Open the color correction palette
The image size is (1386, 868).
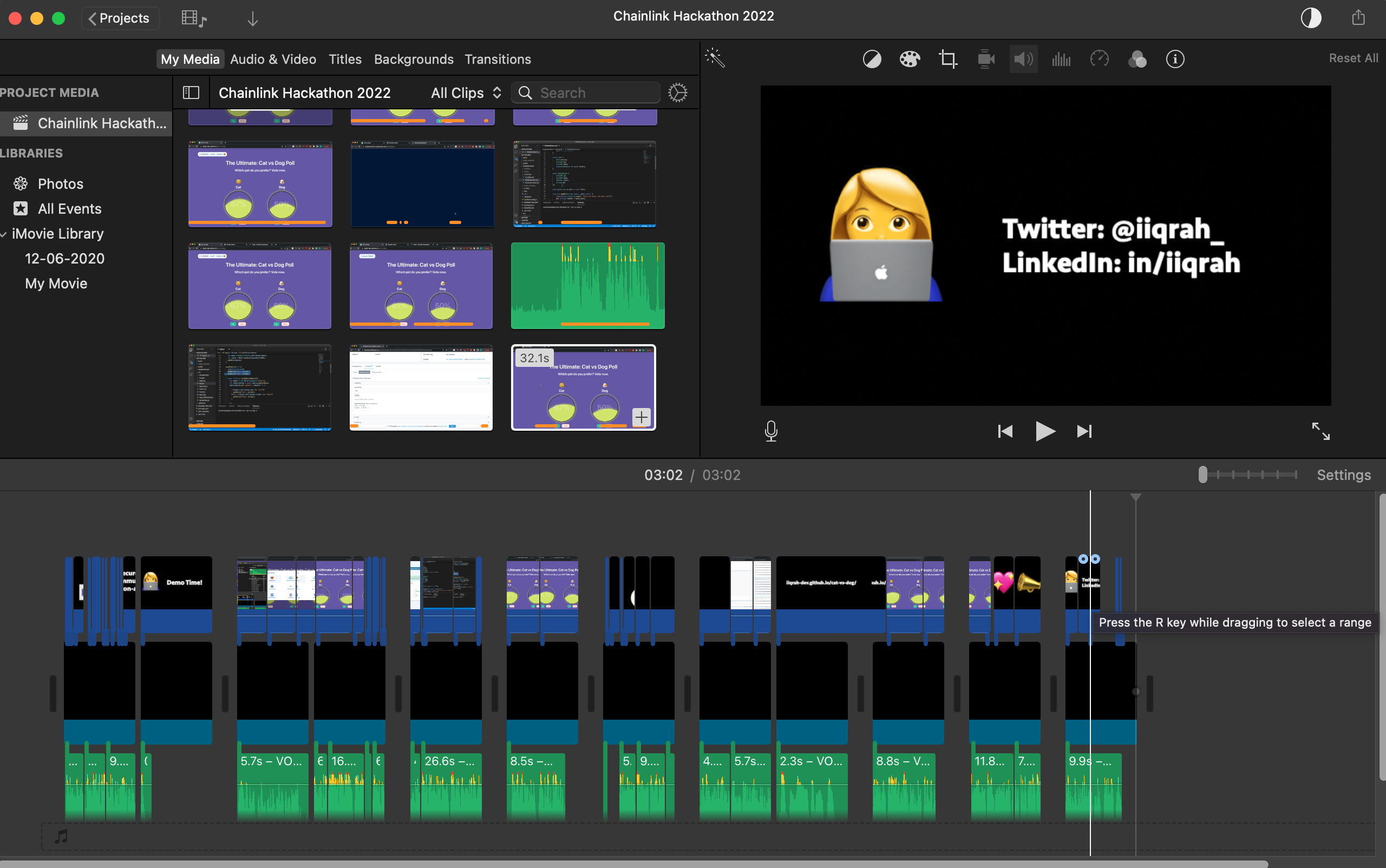[909, 59]
